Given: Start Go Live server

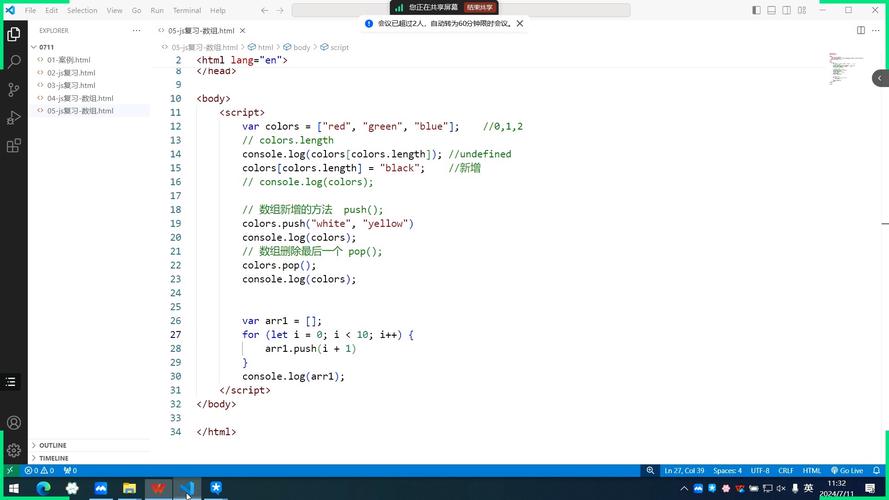Looking at the screenshot, I should [x=847, y=471].
